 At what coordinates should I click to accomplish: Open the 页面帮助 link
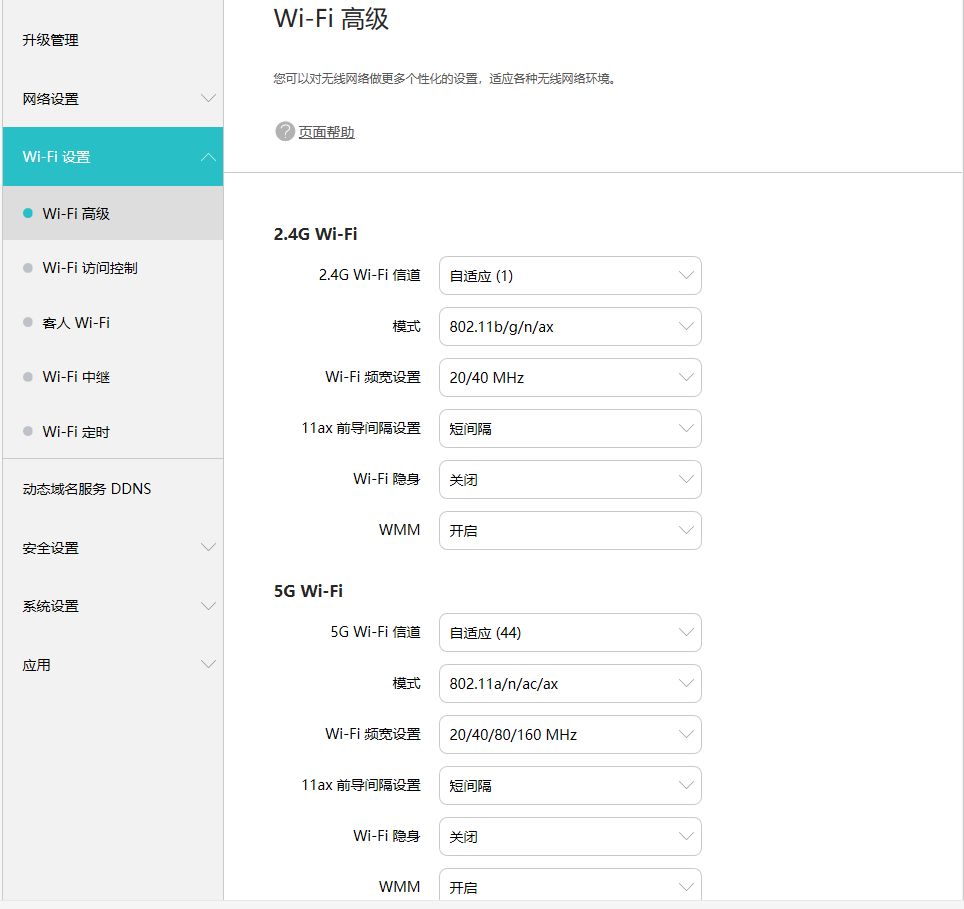[326, 132]
